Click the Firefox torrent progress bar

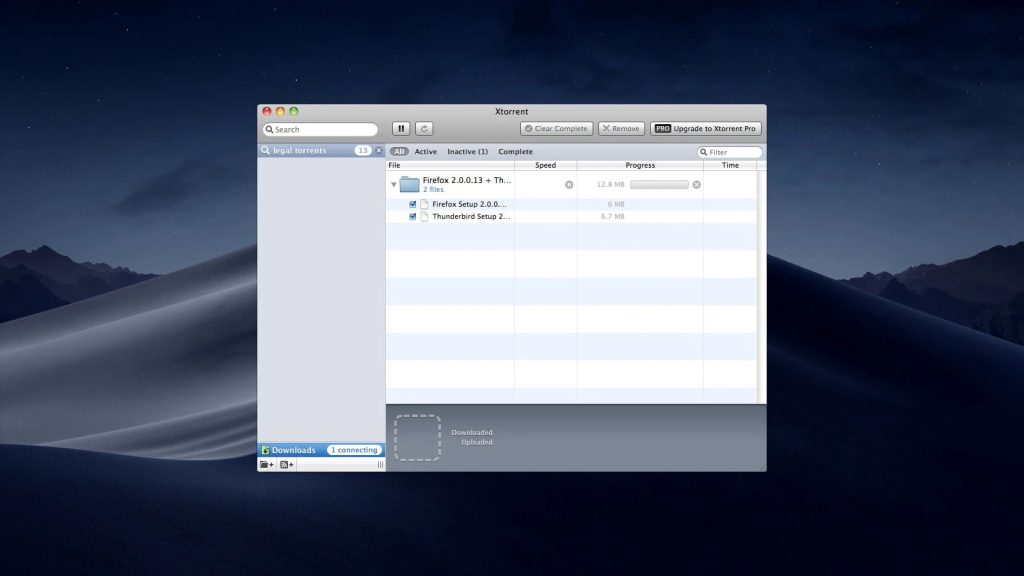tap(659, 184)
